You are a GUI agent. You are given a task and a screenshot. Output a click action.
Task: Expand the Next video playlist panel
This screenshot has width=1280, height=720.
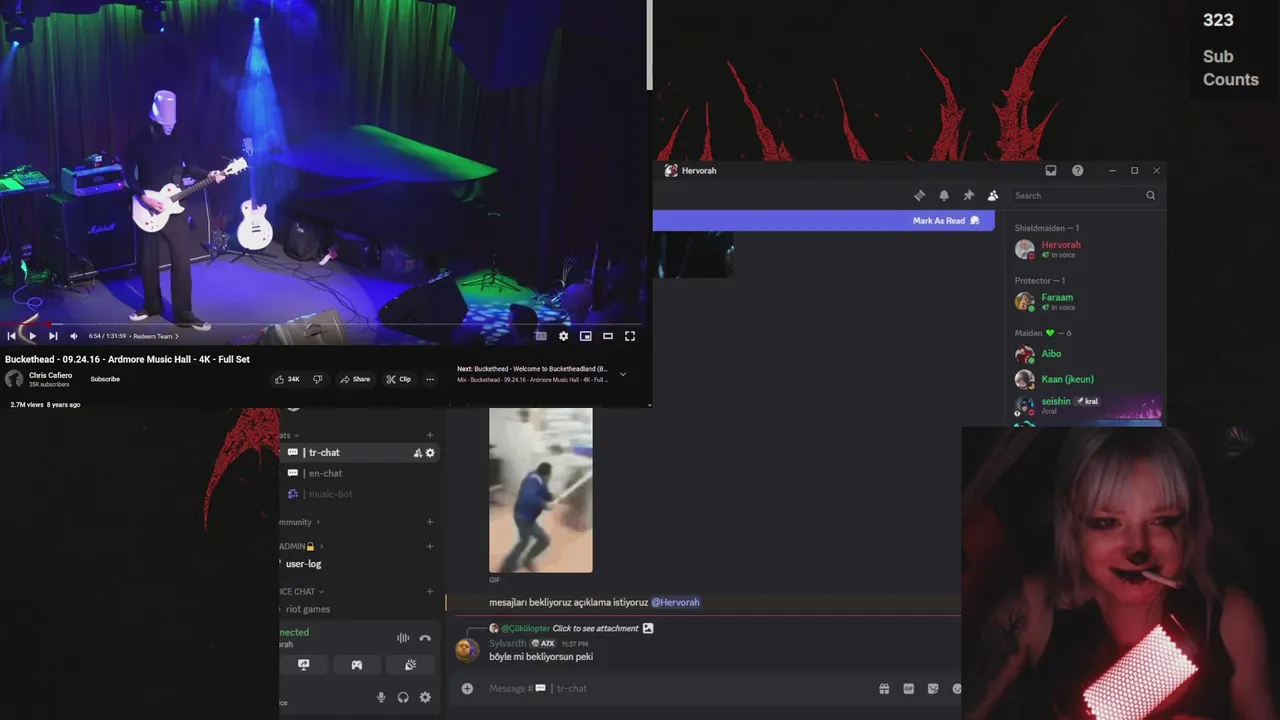click(623, 374)
